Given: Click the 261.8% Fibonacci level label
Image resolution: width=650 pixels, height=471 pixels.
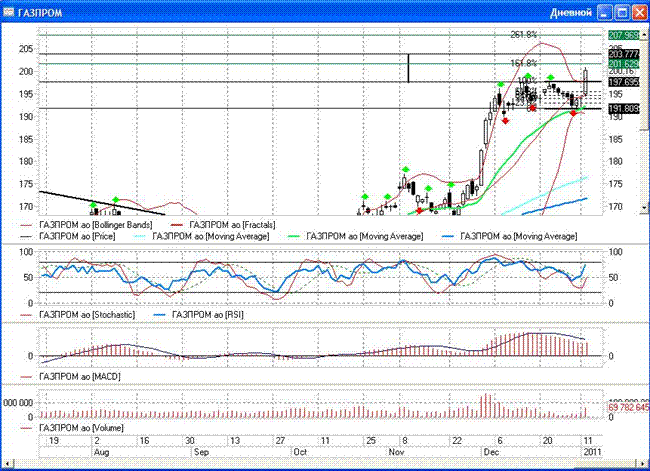Looking at the screenshot, I should click(524, 34).
